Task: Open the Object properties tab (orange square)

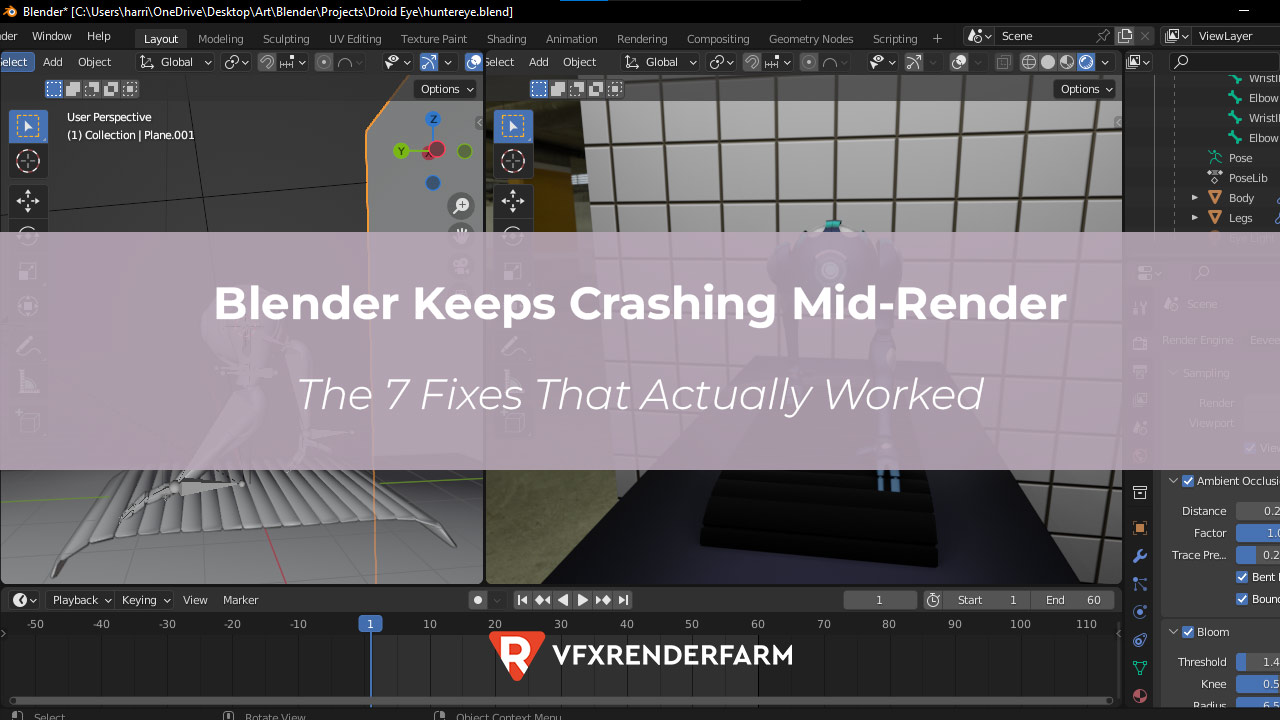Action: (x=1139, y=528)
